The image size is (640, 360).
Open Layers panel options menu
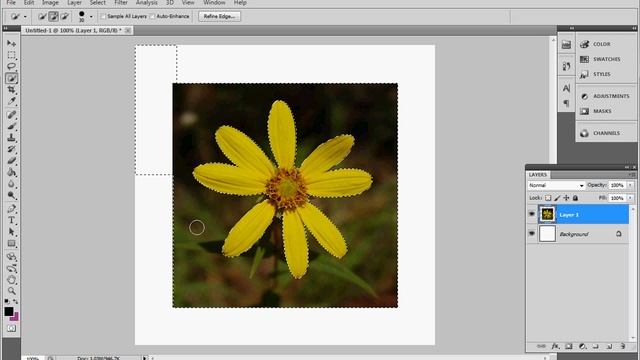[633, 175]
